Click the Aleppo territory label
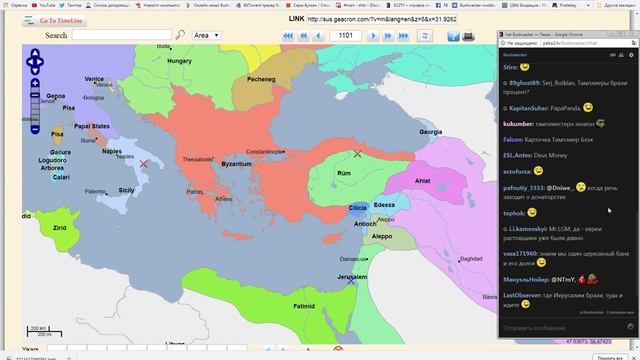 382,236
